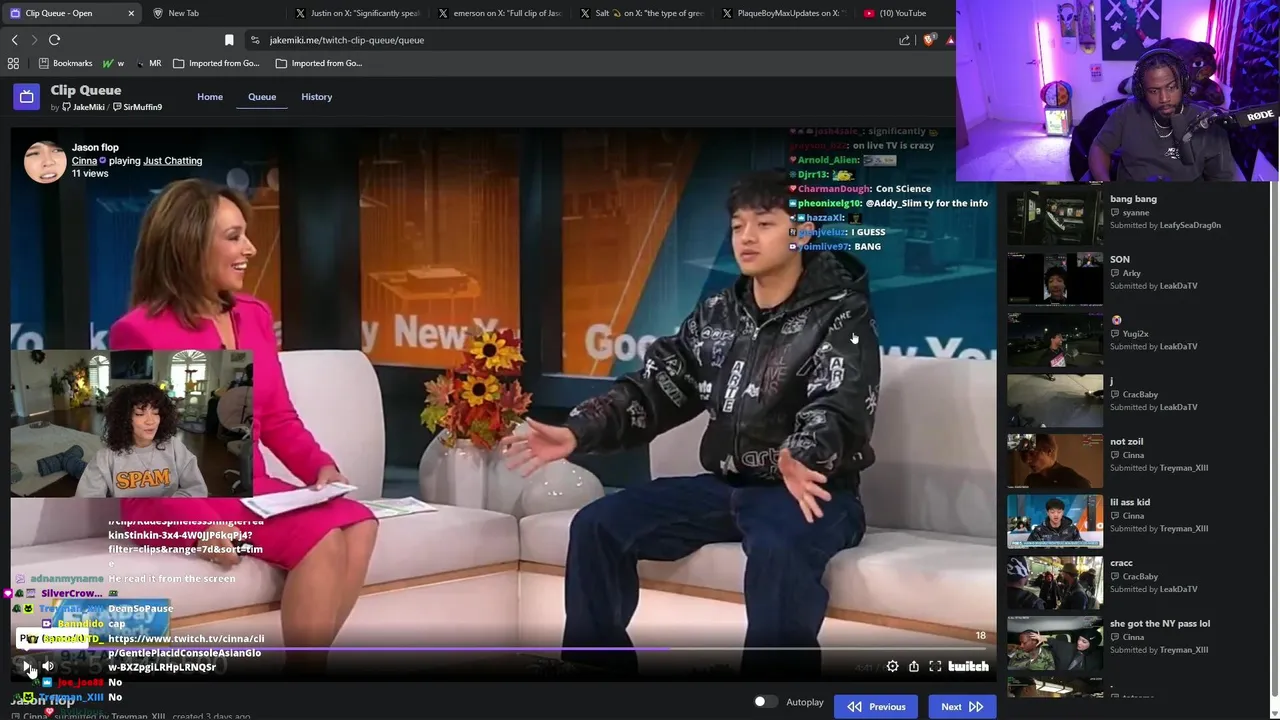1280x720 pixels.
Task: Reload the page with refresh icon
Action: click(54, 40)
